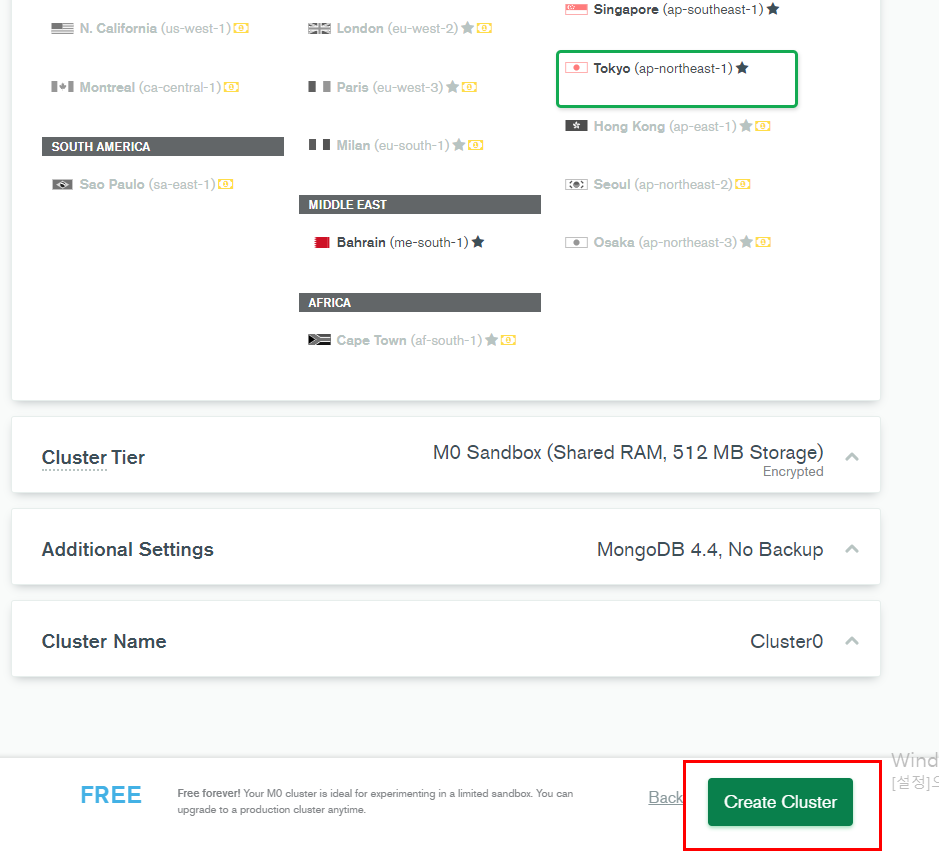Viewport: 939px width, 851px height.
Task: Click the Canada flag icon beside Montreal
Action: pyautogui.click(x=62, y=87)
